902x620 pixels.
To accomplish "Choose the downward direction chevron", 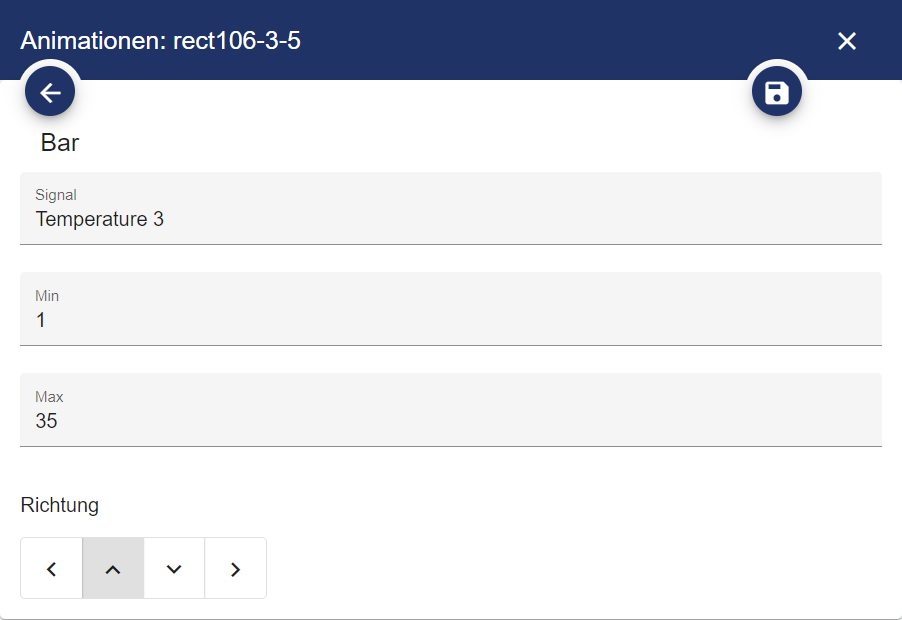I will [x=174, y=569].
